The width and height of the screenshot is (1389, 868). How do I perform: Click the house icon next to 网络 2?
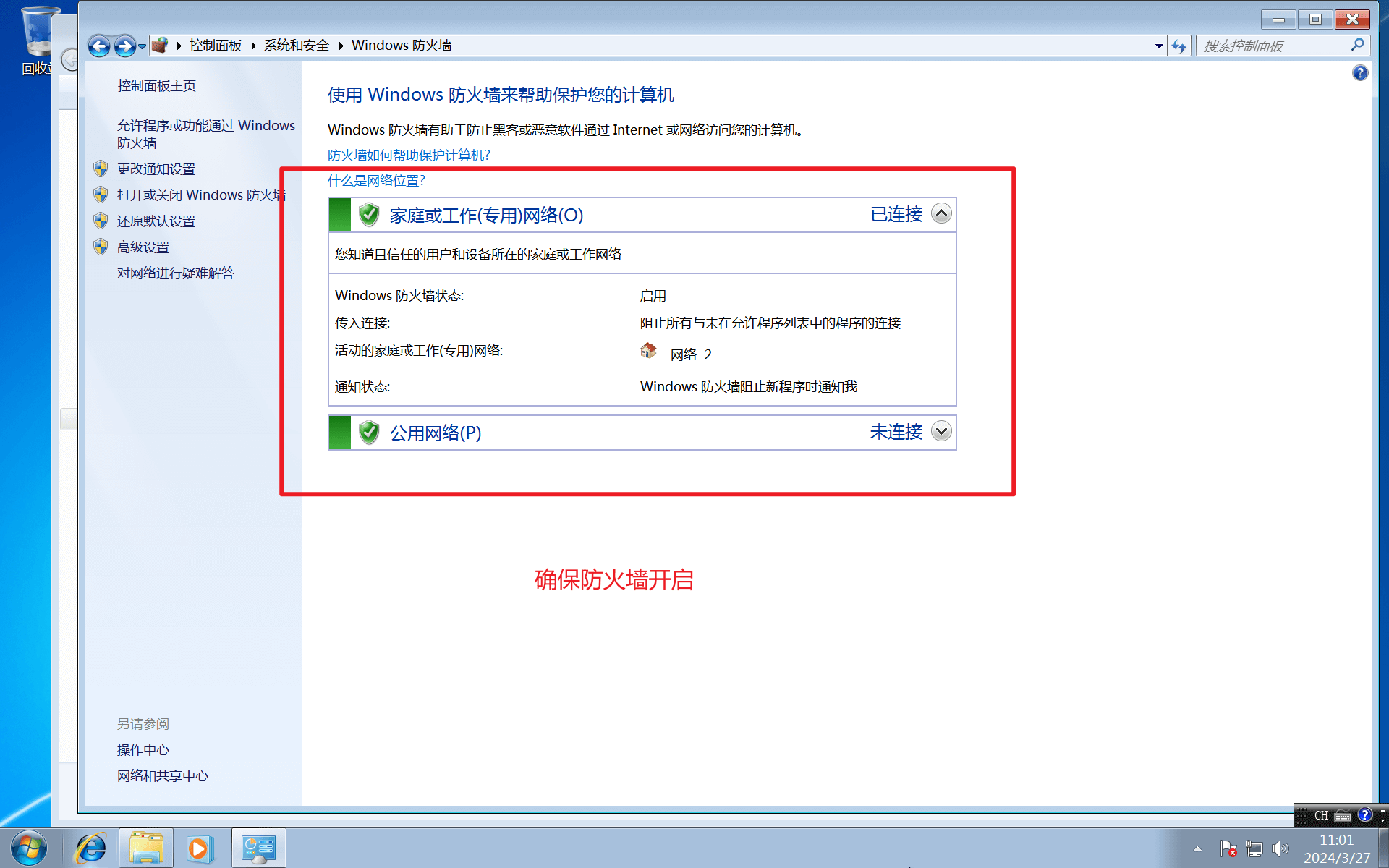(648, 352)
